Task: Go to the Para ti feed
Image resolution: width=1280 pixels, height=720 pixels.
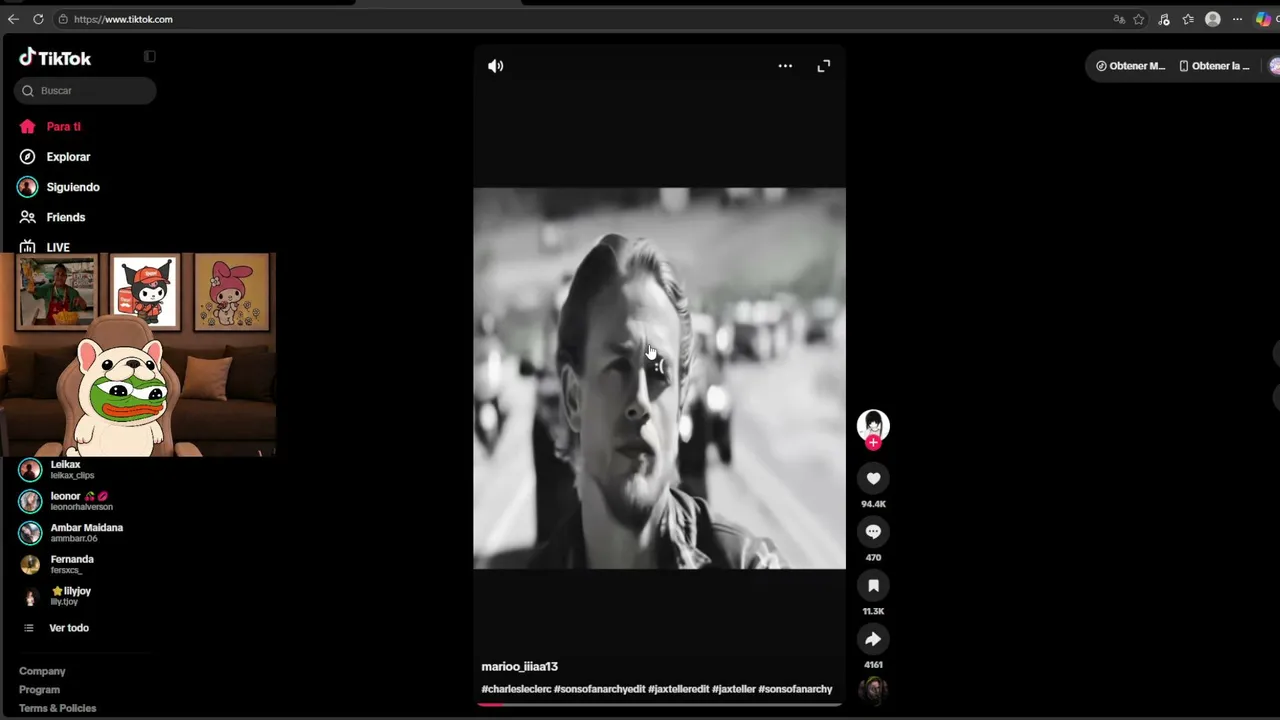Action: point(50,127)
